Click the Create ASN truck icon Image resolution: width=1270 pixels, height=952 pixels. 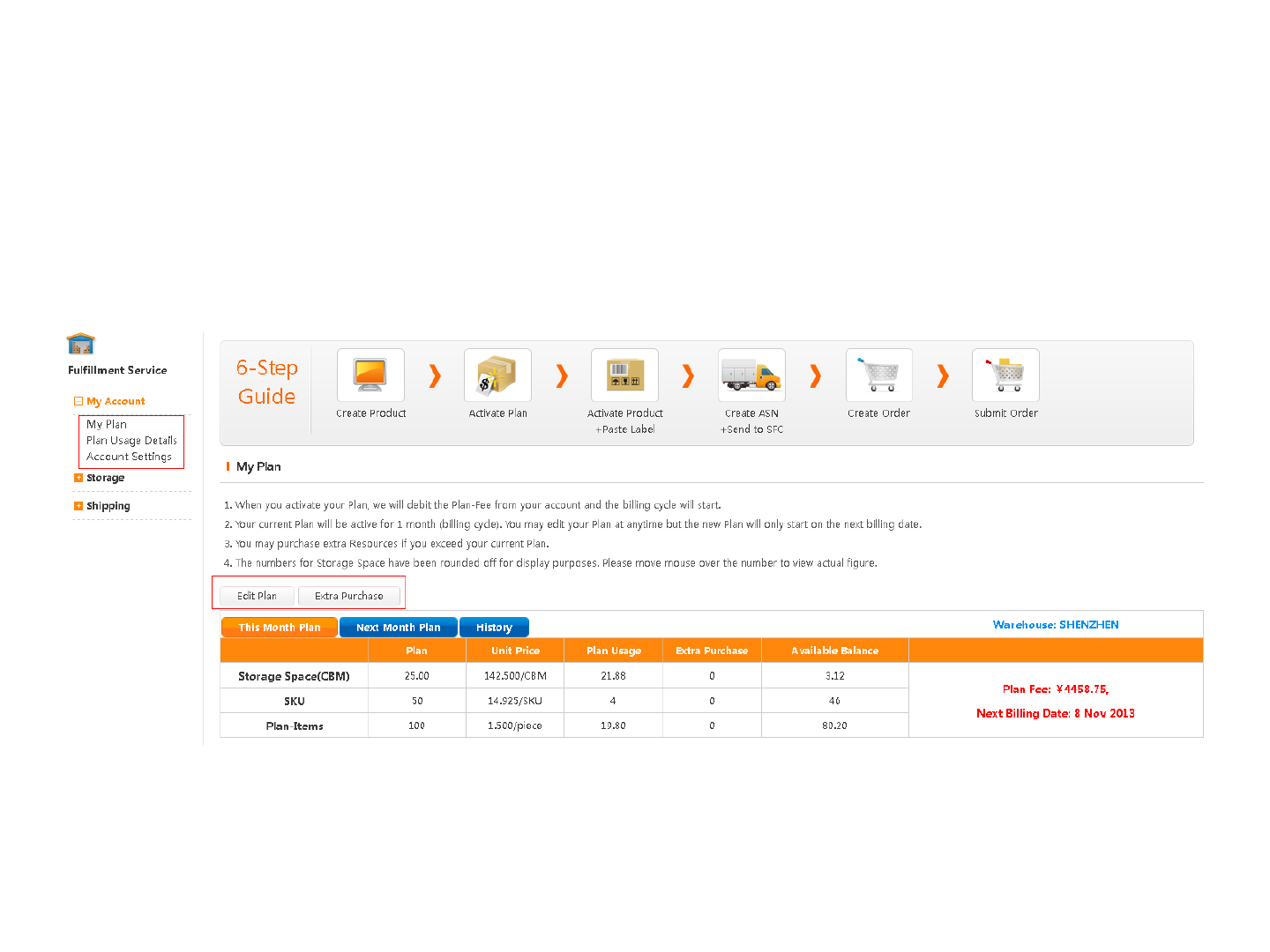pyautogui.click(x=751, y=375)
